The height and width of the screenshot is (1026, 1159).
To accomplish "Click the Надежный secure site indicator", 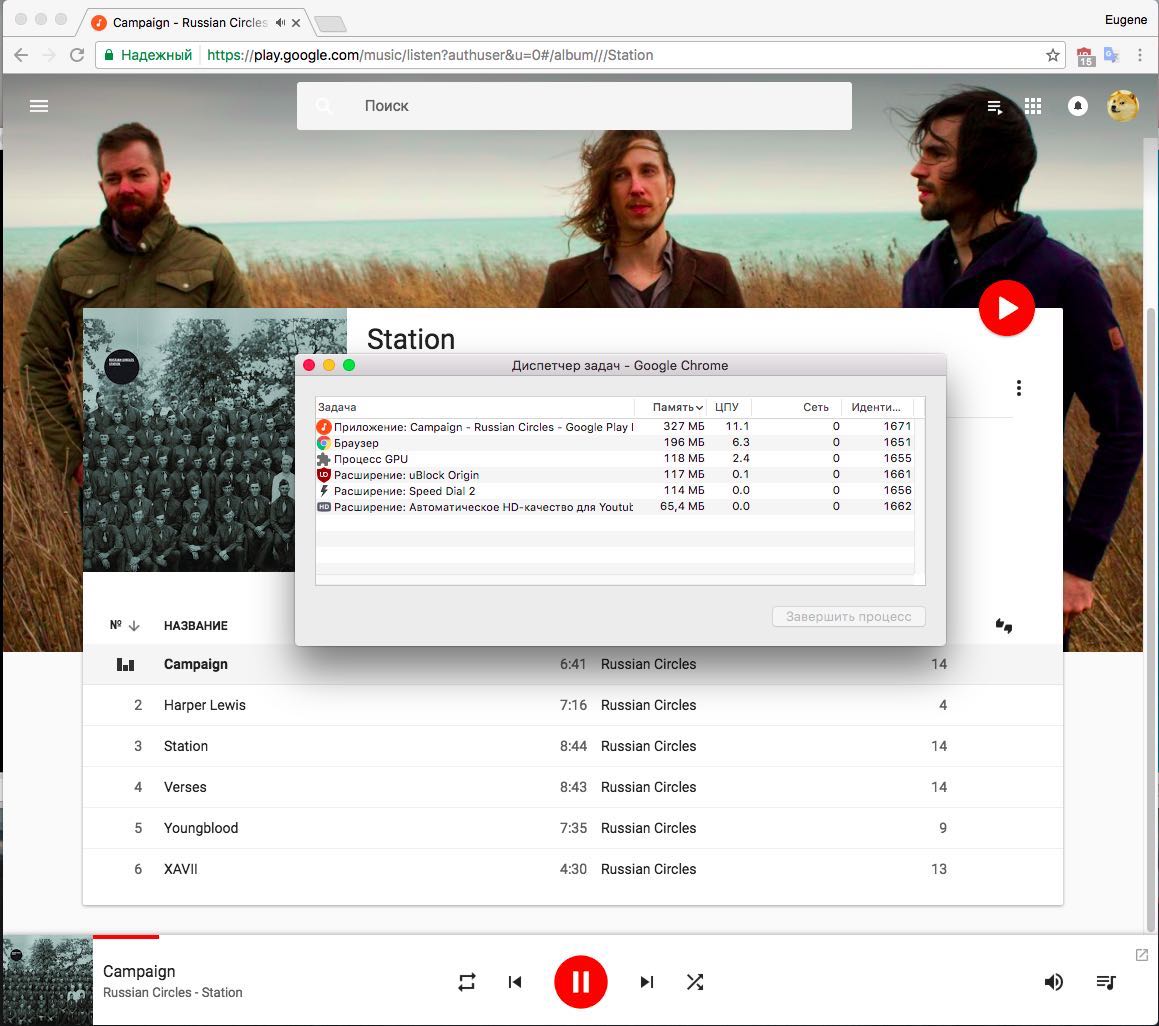I will click(x=149, y=55).
